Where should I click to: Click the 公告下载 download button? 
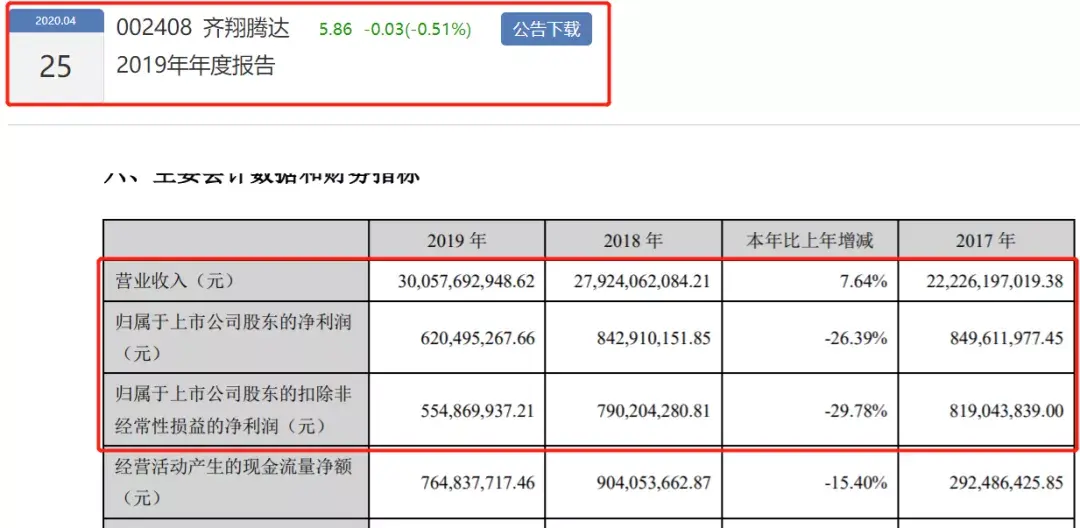(x=546, y=29)
